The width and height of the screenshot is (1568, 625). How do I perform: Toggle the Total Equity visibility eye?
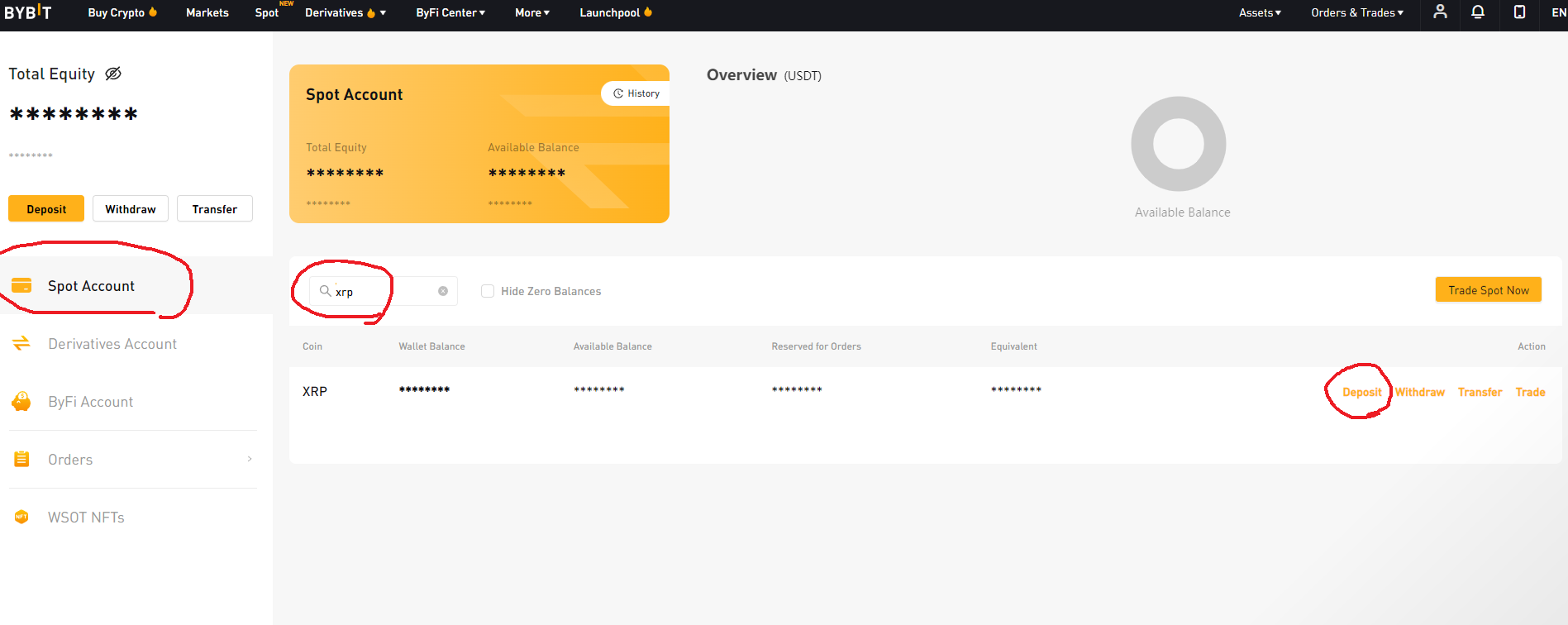(113, 74)
